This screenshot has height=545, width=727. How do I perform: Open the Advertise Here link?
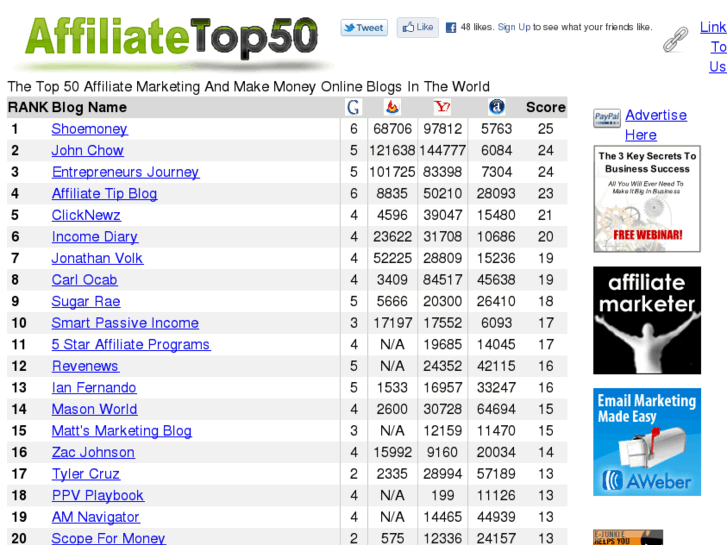(656, 125)
